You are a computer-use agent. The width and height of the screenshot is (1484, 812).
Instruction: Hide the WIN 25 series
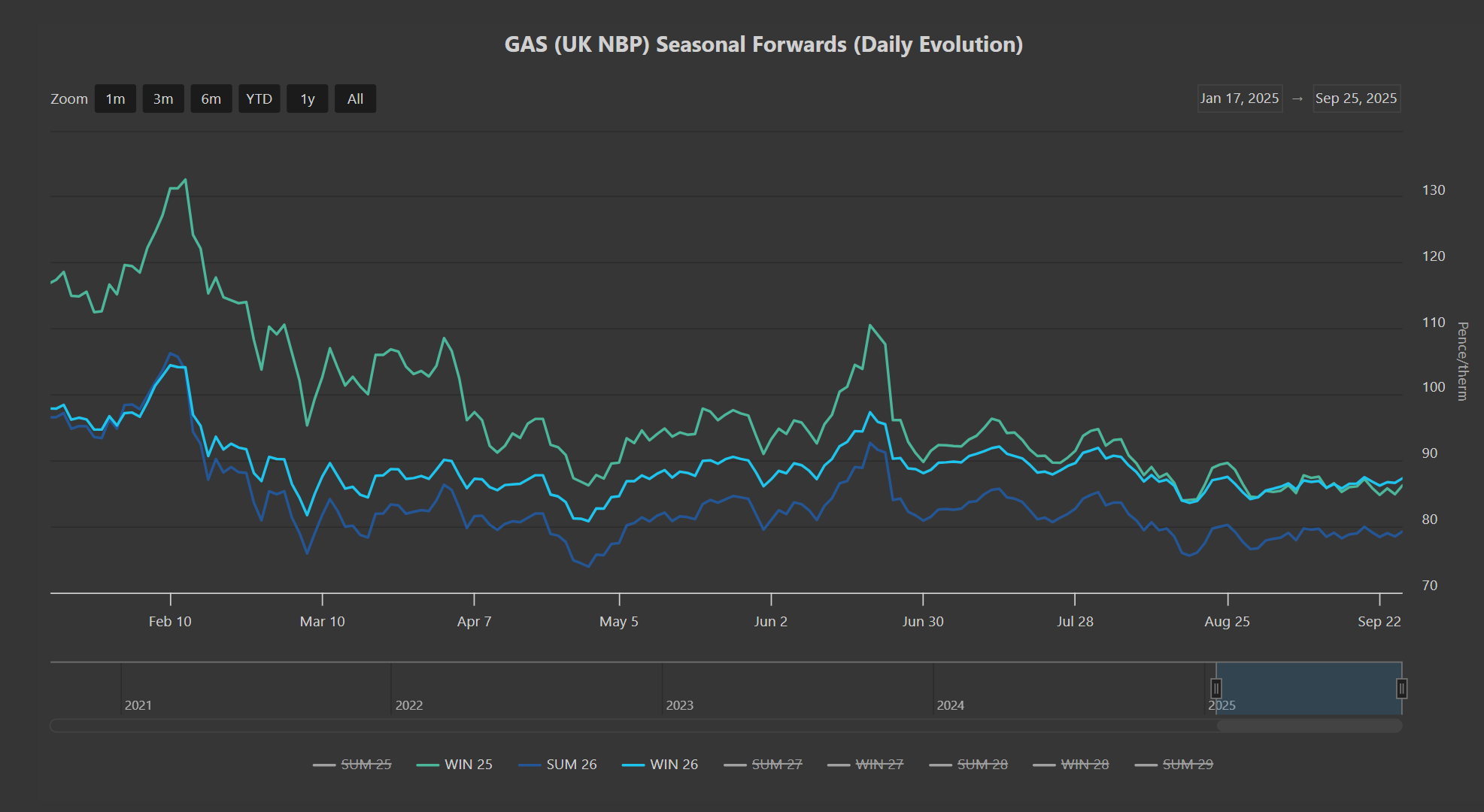[468, 765]
